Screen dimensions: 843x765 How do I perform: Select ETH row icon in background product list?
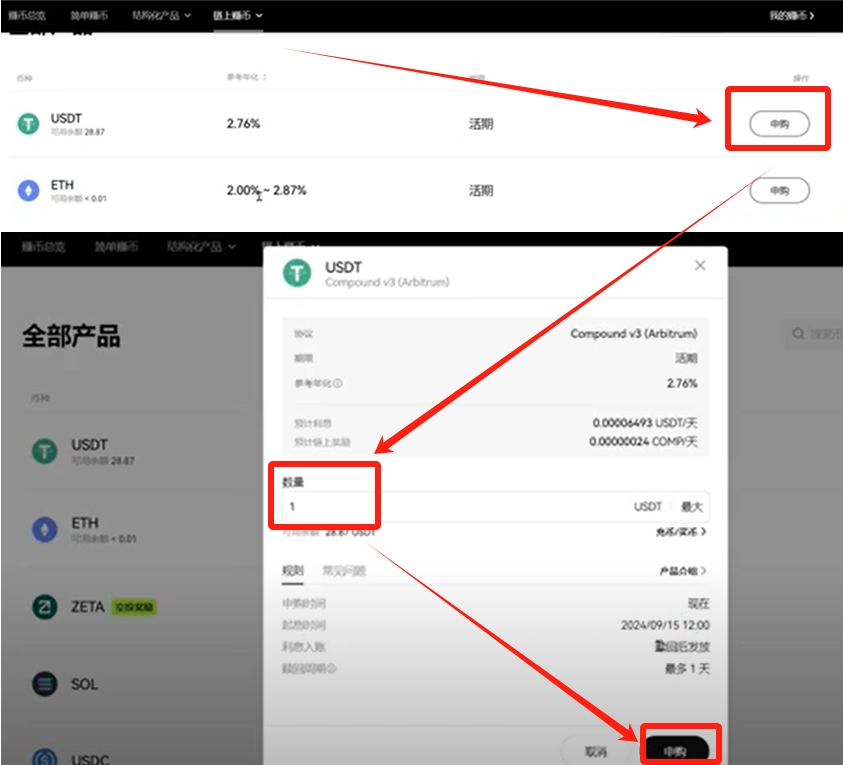tap(45, 529)
